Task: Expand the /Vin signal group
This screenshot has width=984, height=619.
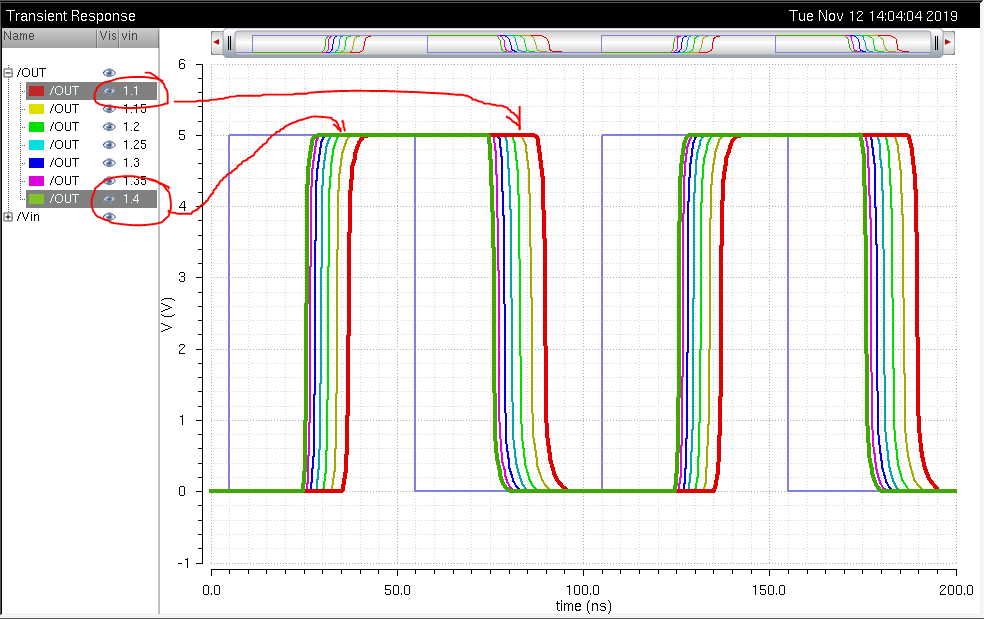Action: coord(9,217)
